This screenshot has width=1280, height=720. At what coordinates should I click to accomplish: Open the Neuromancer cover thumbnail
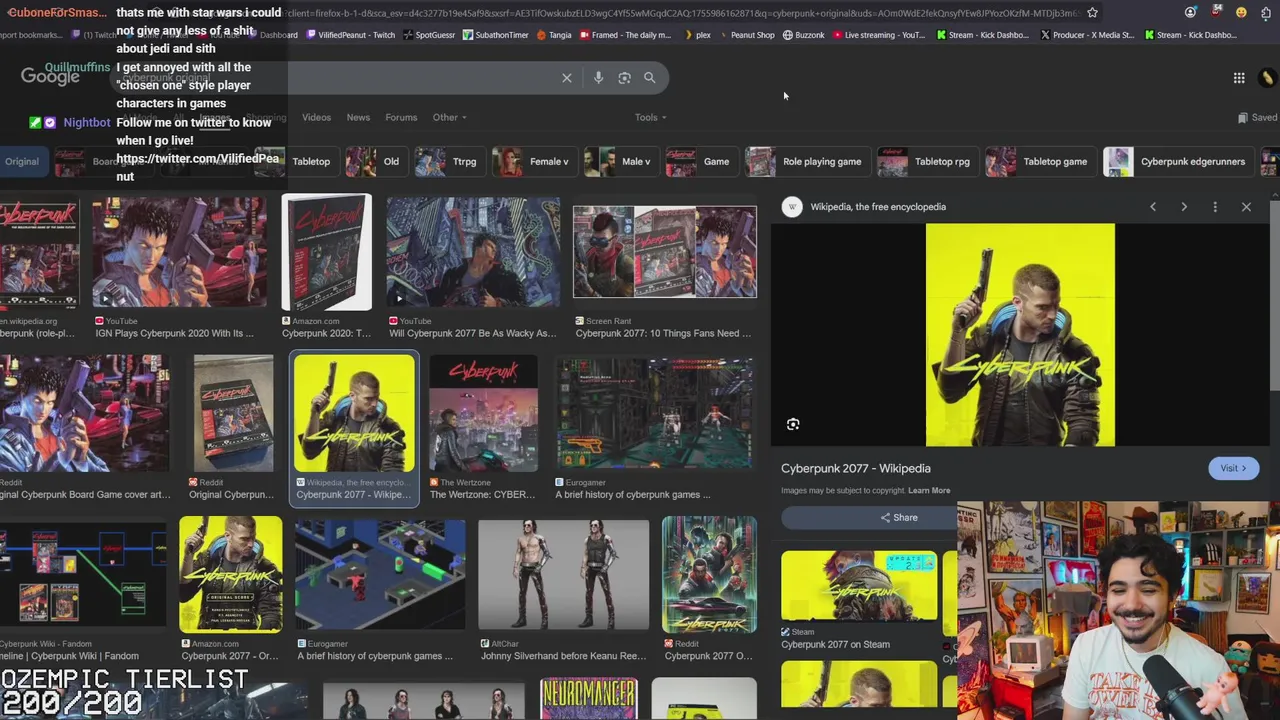click(588, 699)
